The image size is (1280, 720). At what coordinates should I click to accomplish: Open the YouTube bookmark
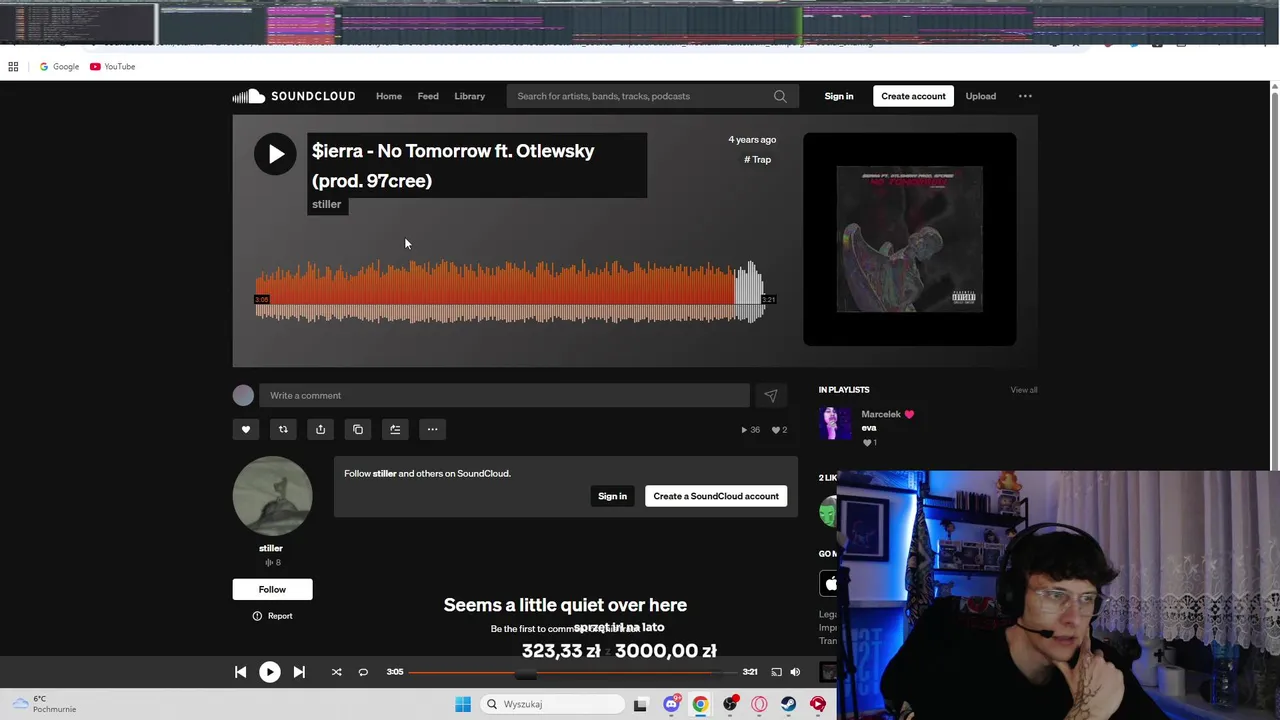coord(112,67)
